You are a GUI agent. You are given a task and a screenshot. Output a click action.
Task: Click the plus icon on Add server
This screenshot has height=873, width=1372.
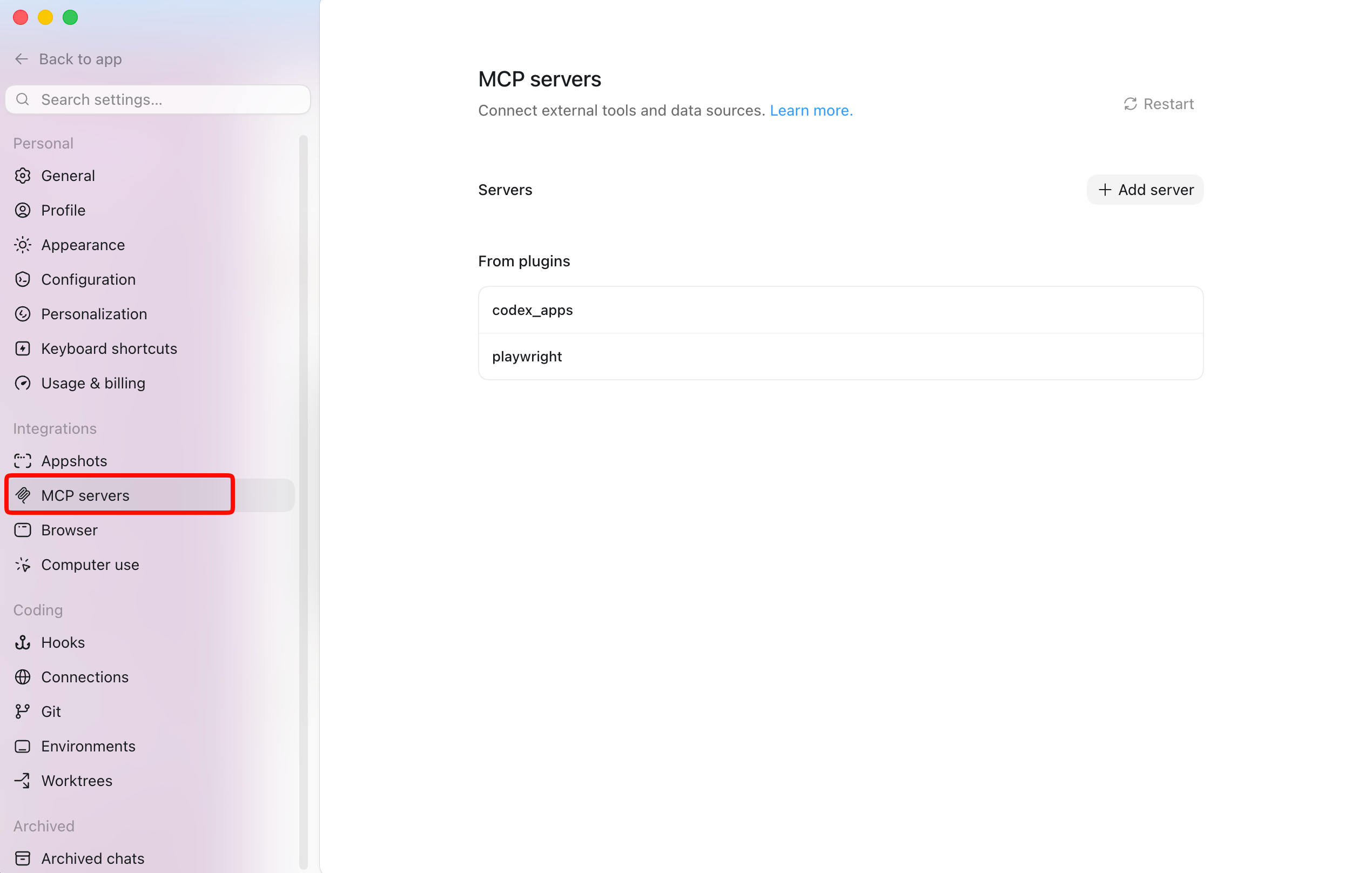(x=1105, y=190)
